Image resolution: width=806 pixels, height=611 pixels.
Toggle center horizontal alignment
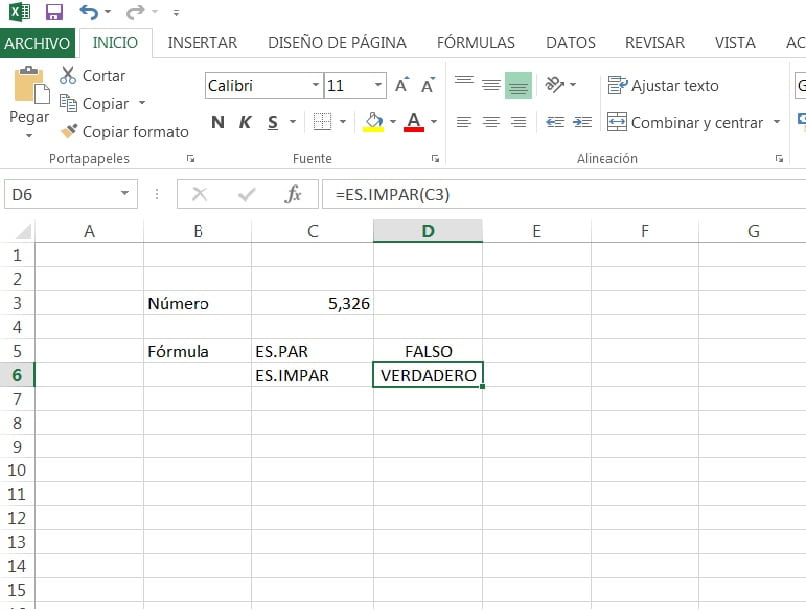491,122
